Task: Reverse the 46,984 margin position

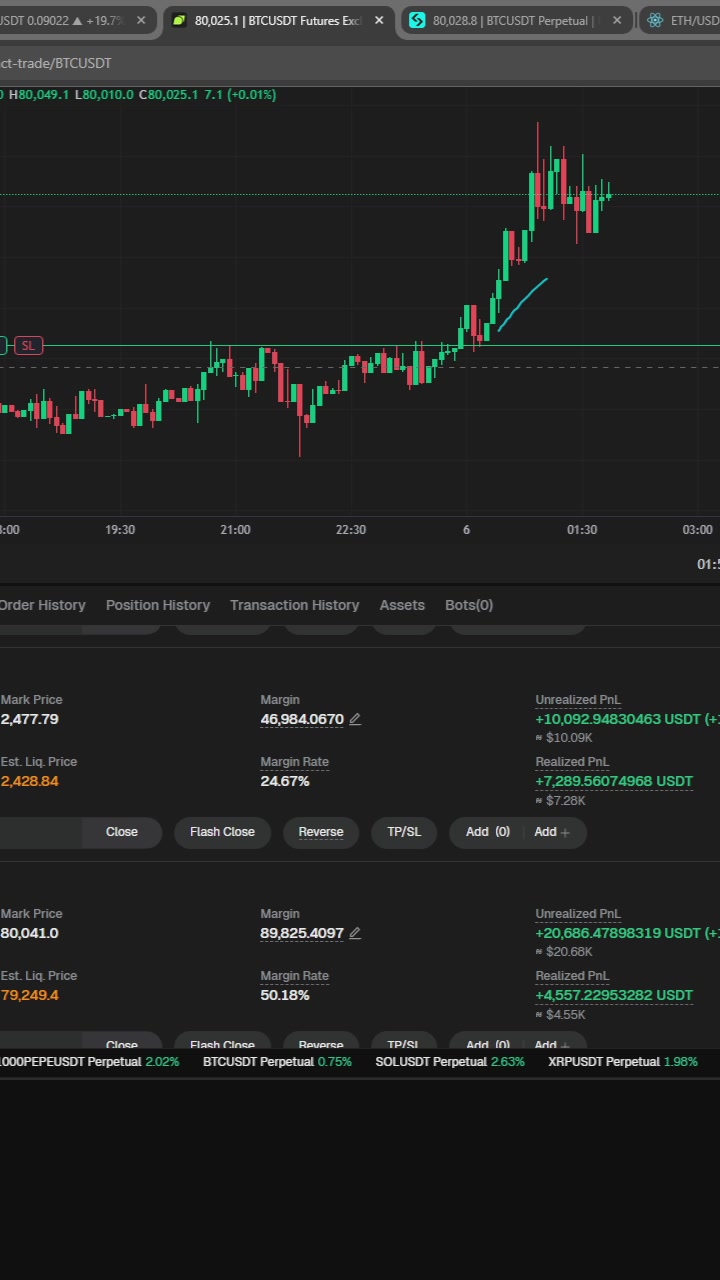Action: point(321,832)
